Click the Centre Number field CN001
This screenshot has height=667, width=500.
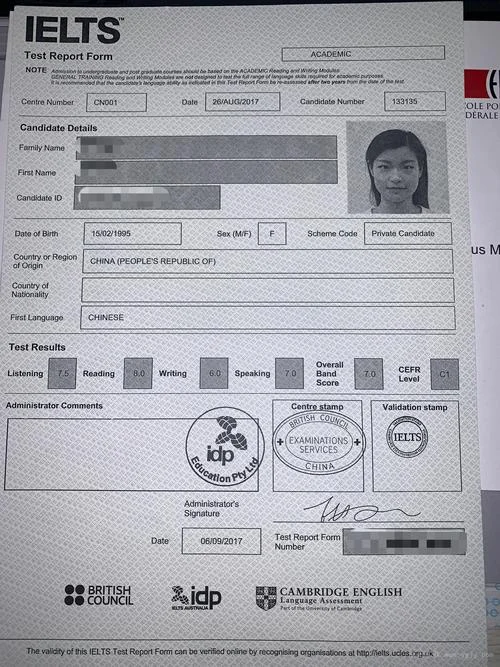(116, 103)
